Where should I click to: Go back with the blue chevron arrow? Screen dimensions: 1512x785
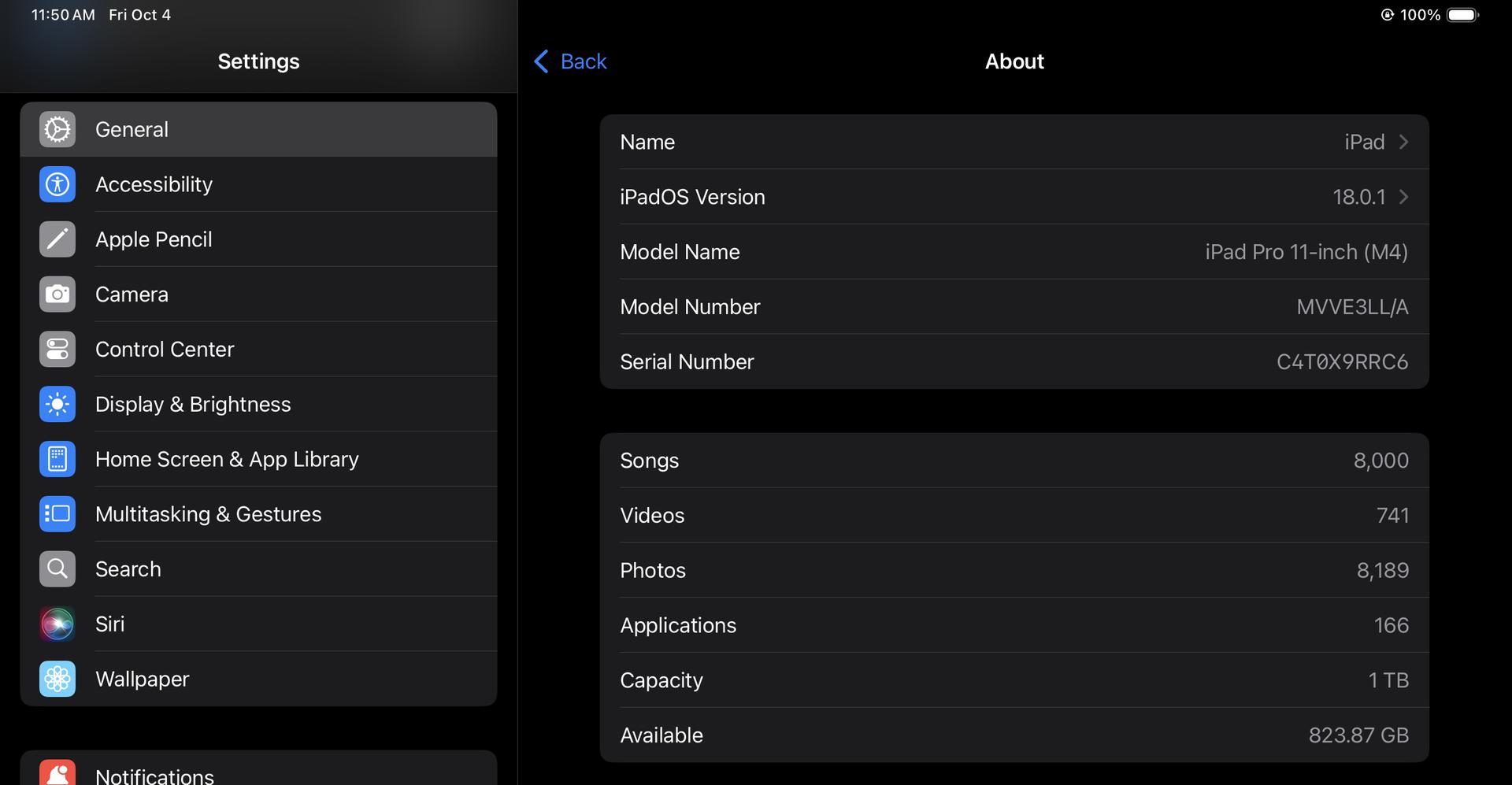pyautogui.click(x=541, y=61)
